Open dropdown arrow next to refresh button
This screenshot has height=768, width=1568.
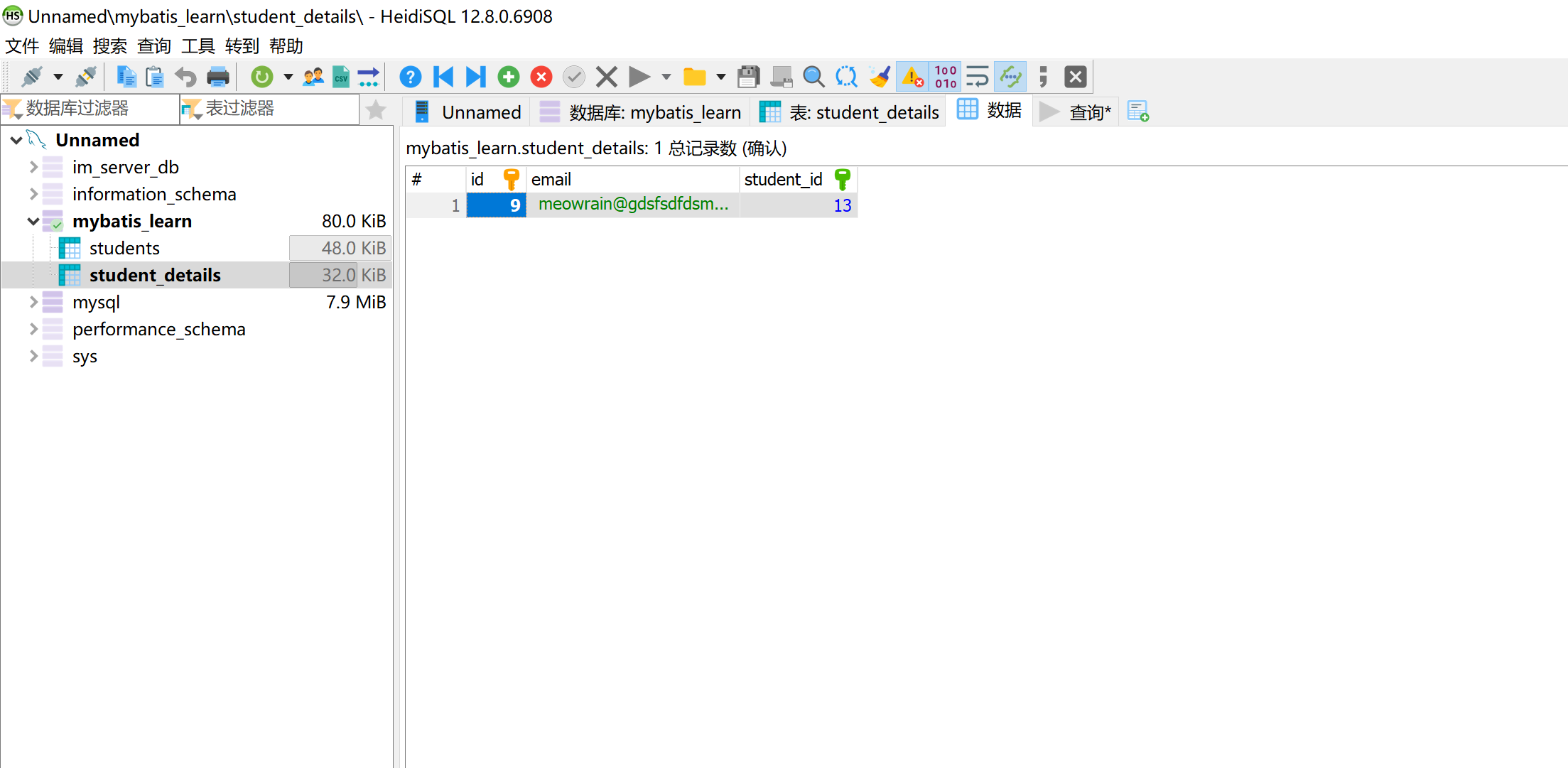coord(288,77)
